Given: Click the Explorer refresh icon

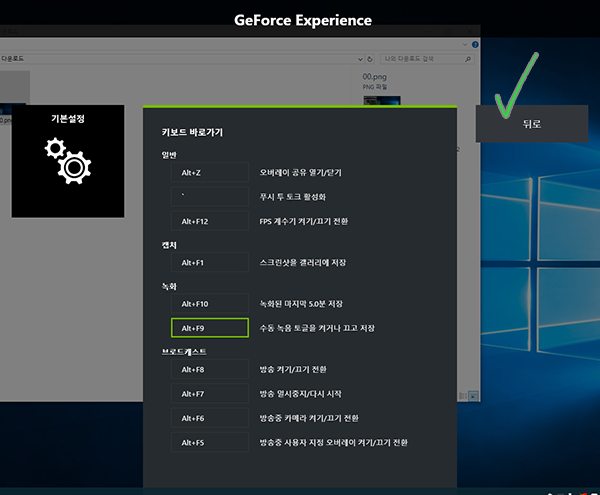Looking at the screenshot, I should click(x=370, y=59).
